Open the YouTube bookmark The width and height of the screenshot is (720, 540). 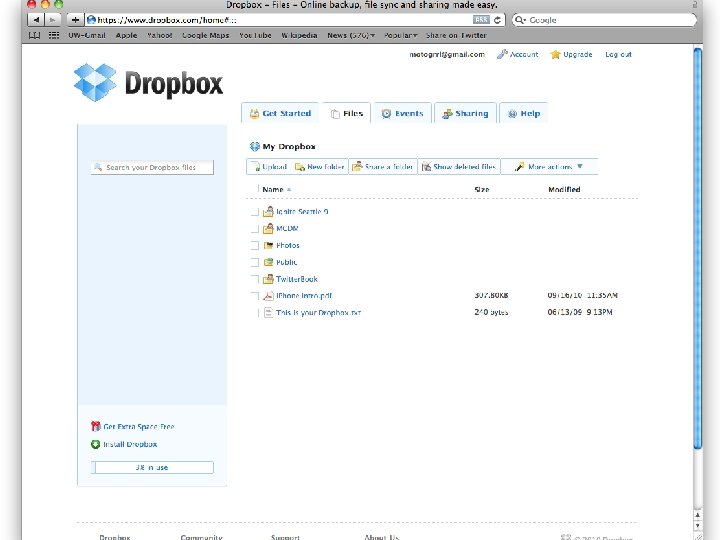(x=255, y=35)
